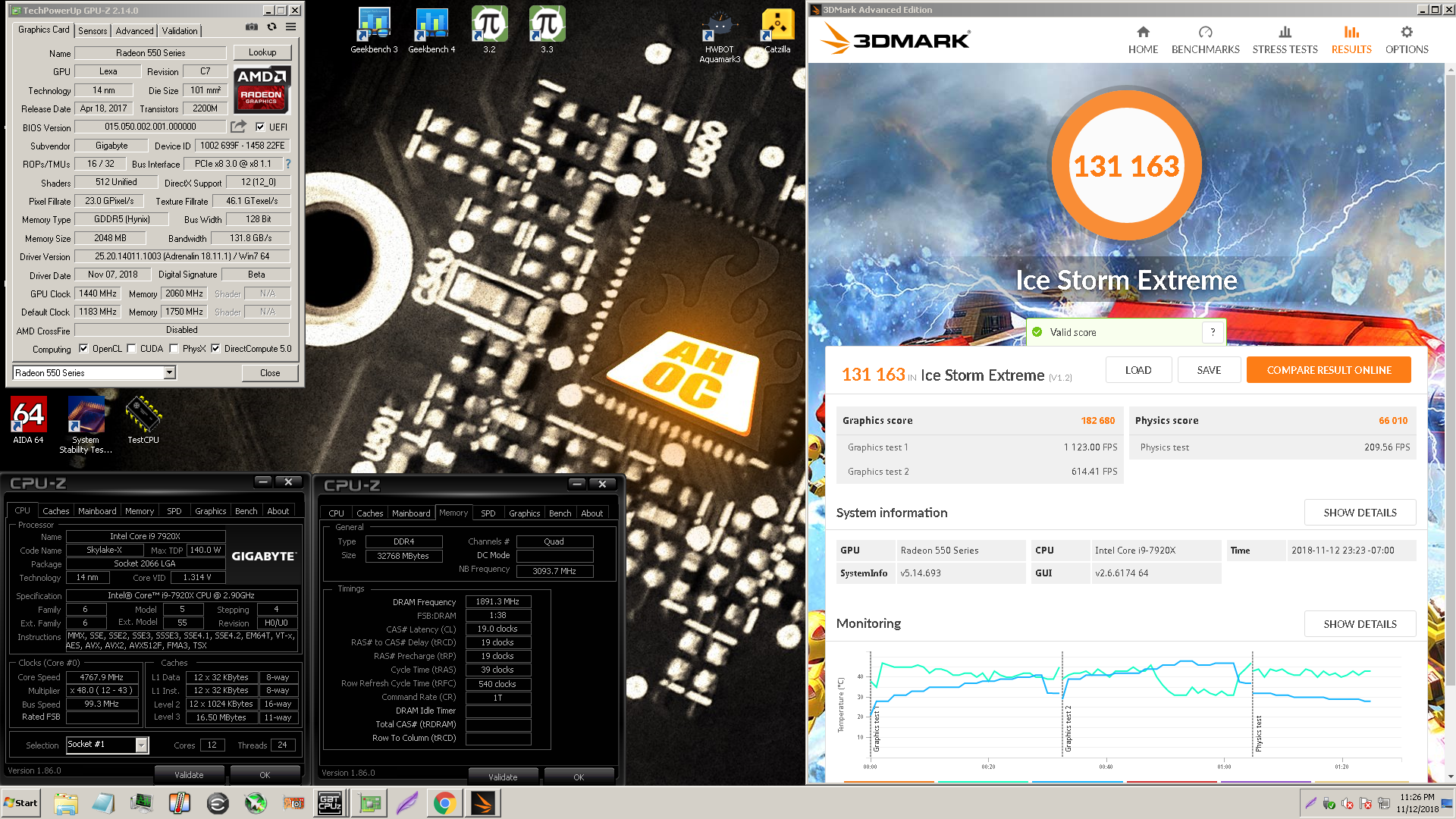Open 3DMark OPTIONS gear
Screen dimensions: 1456x819
1407,40
